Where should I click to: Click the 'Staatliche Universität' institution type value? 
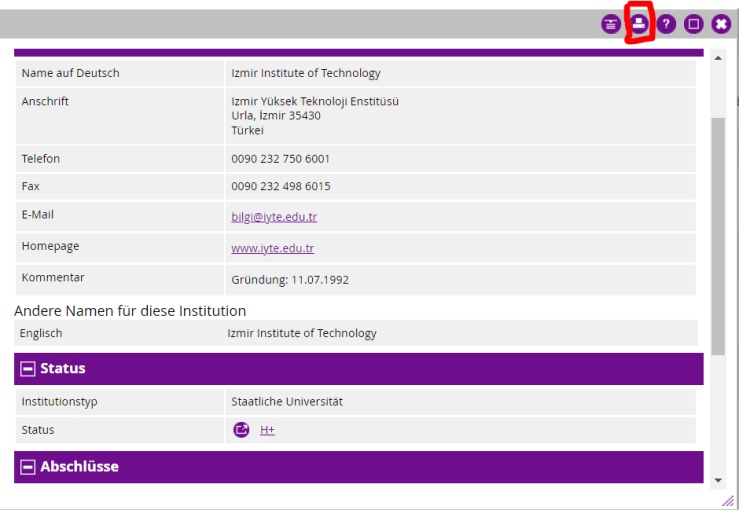[287, 402]
